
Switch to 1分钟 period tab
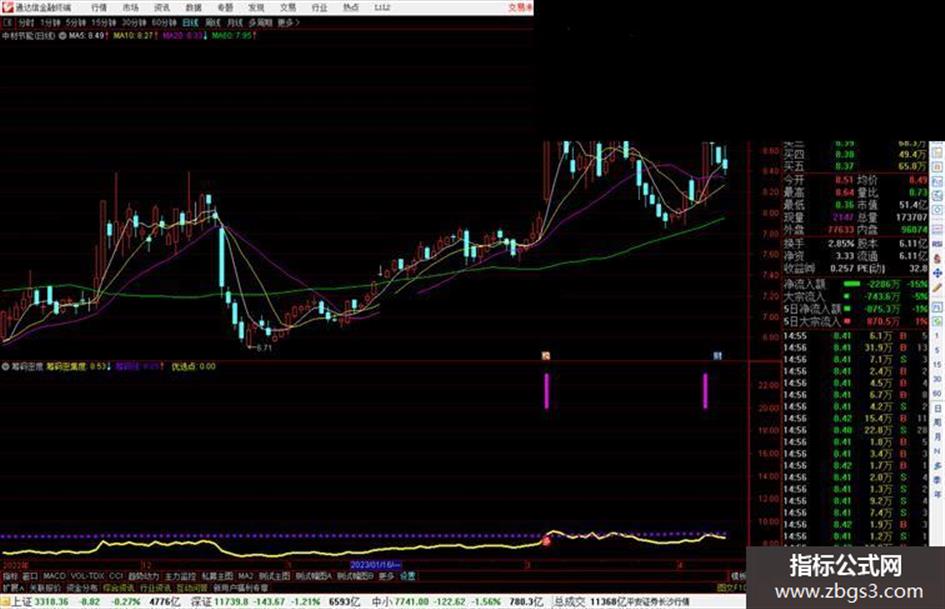[x=50, y=23]
